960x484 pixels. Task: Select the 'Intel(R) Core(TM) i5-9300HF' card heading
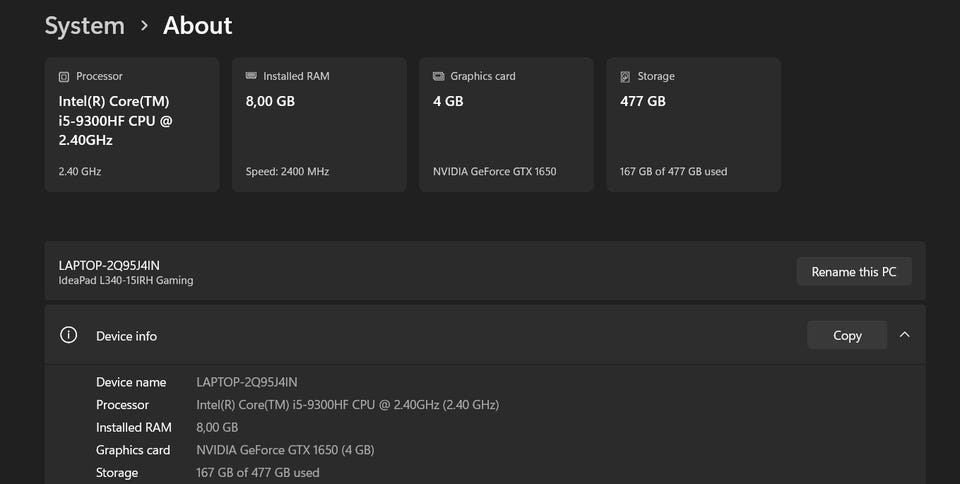tap(116, 121)
